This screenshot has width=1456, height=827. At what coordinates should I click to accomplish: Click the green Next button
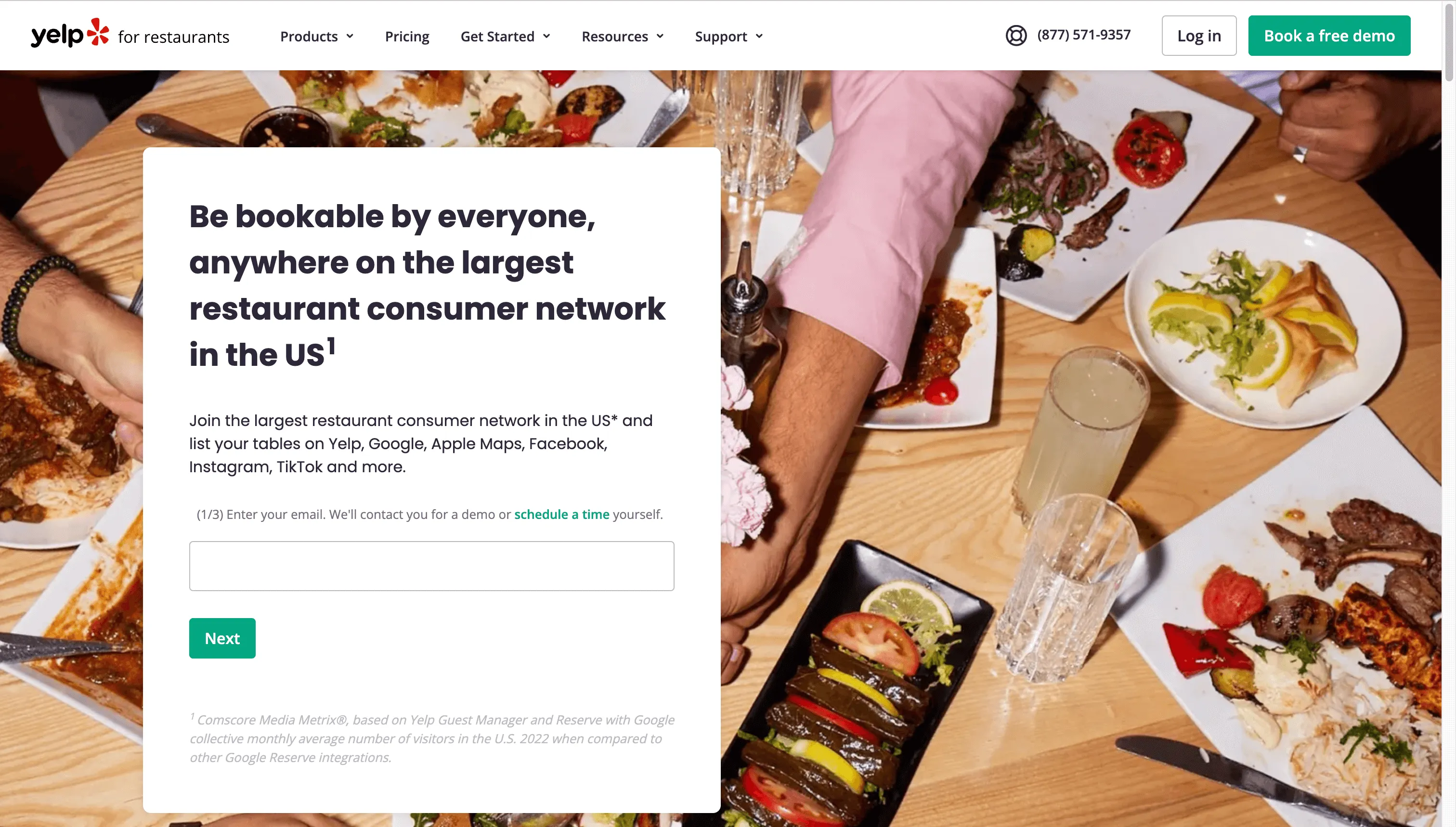(222, 638)
